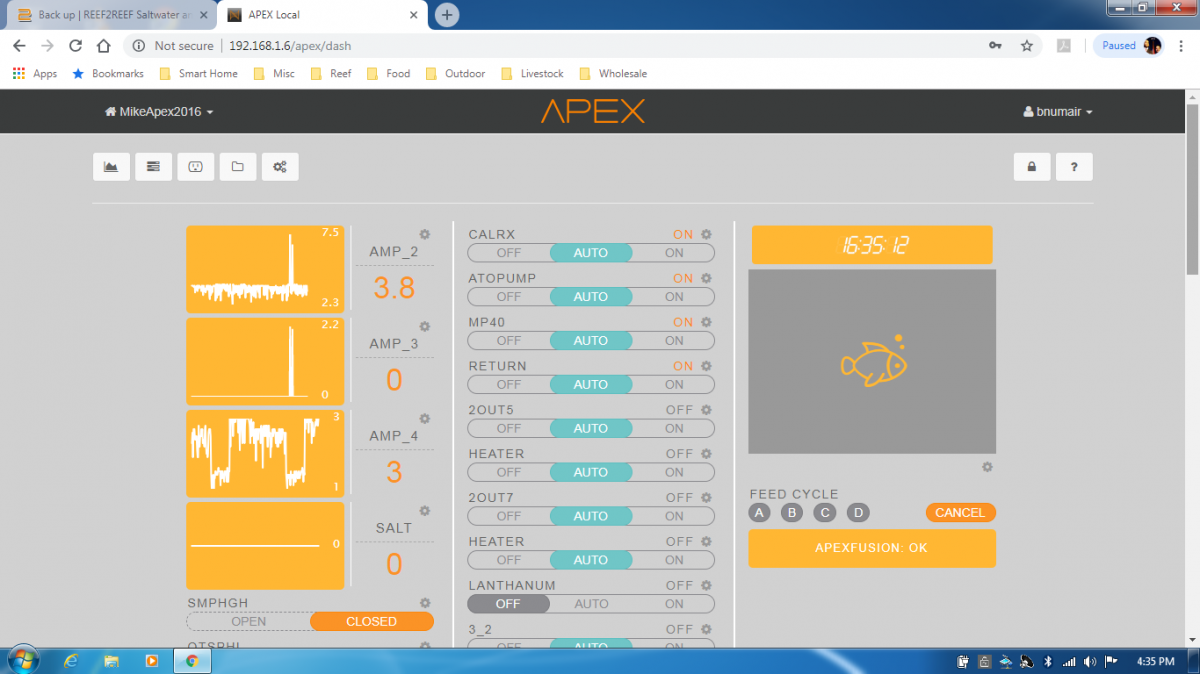Click the dashboard lock icon
1200x674 pixels.
pos(1031,167)
